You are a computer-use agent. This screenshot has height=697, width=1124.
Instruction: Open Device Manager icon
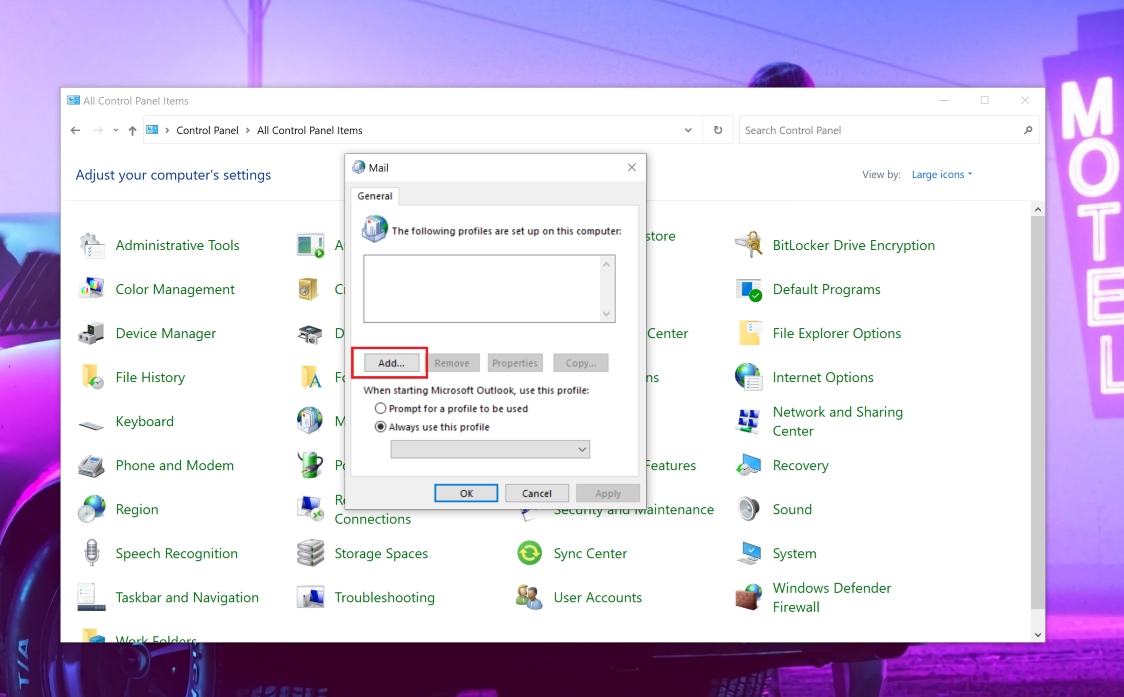(92, 333)
